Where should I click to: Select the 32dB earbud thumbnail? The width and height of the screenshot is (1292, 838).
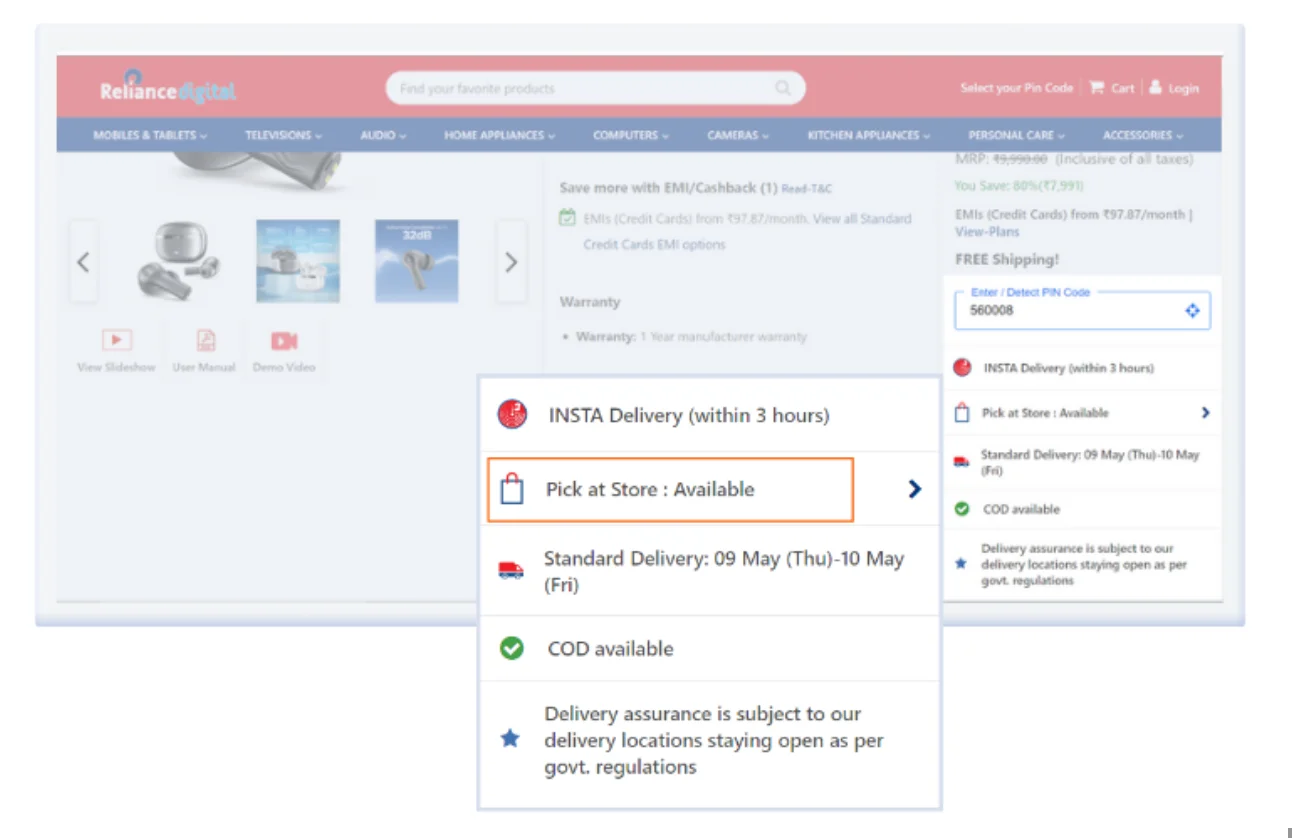pyautogui.click(x=417, y=262)
